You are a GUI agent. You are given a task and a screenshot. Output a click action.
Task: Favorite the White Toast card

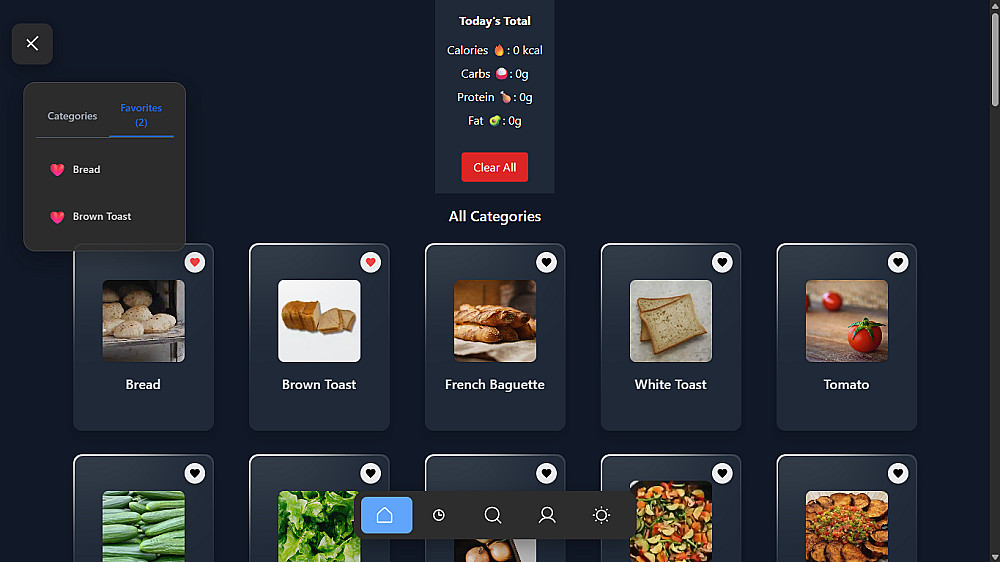coord(722,262)
